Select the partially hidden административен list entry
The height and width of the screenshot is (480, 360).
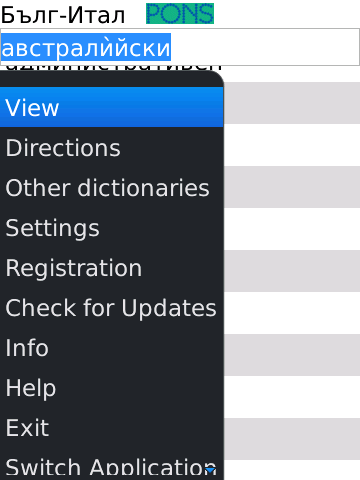(113, 68)
